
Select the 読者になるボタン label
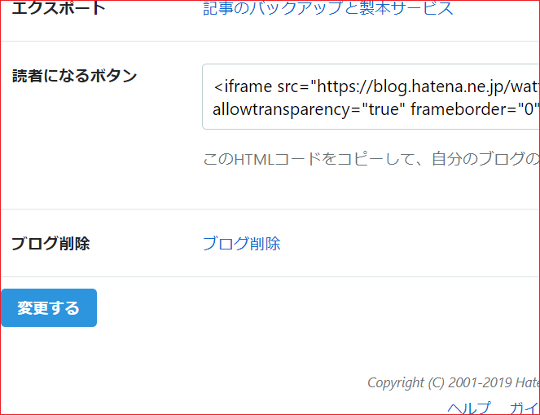click(74, 75)
